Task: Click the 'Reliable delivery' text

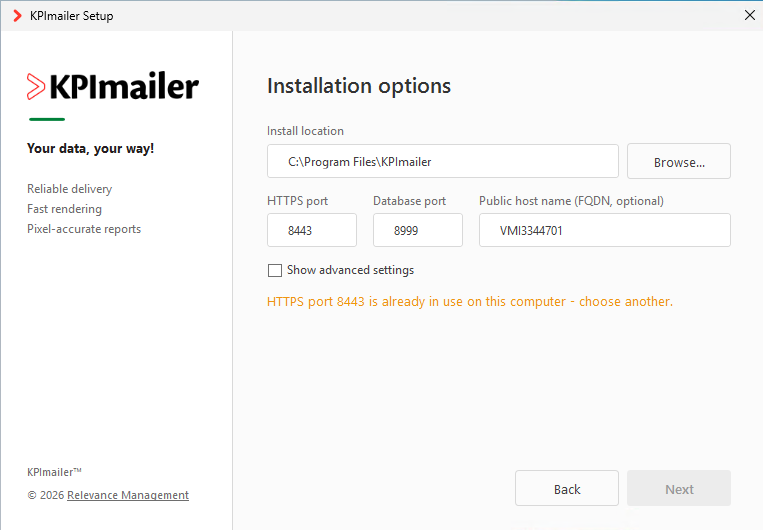Action: (70, 189)
